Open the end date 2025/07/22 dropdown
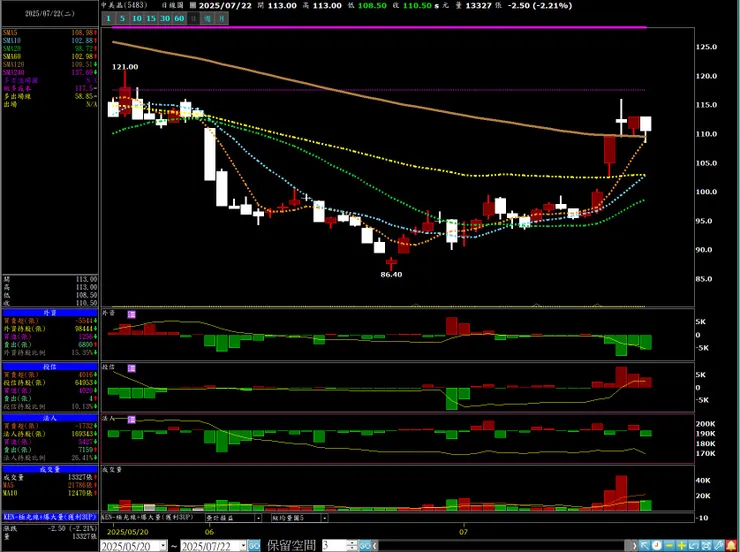Viewport: 740px width, 552px height. [x=244, y=546]
